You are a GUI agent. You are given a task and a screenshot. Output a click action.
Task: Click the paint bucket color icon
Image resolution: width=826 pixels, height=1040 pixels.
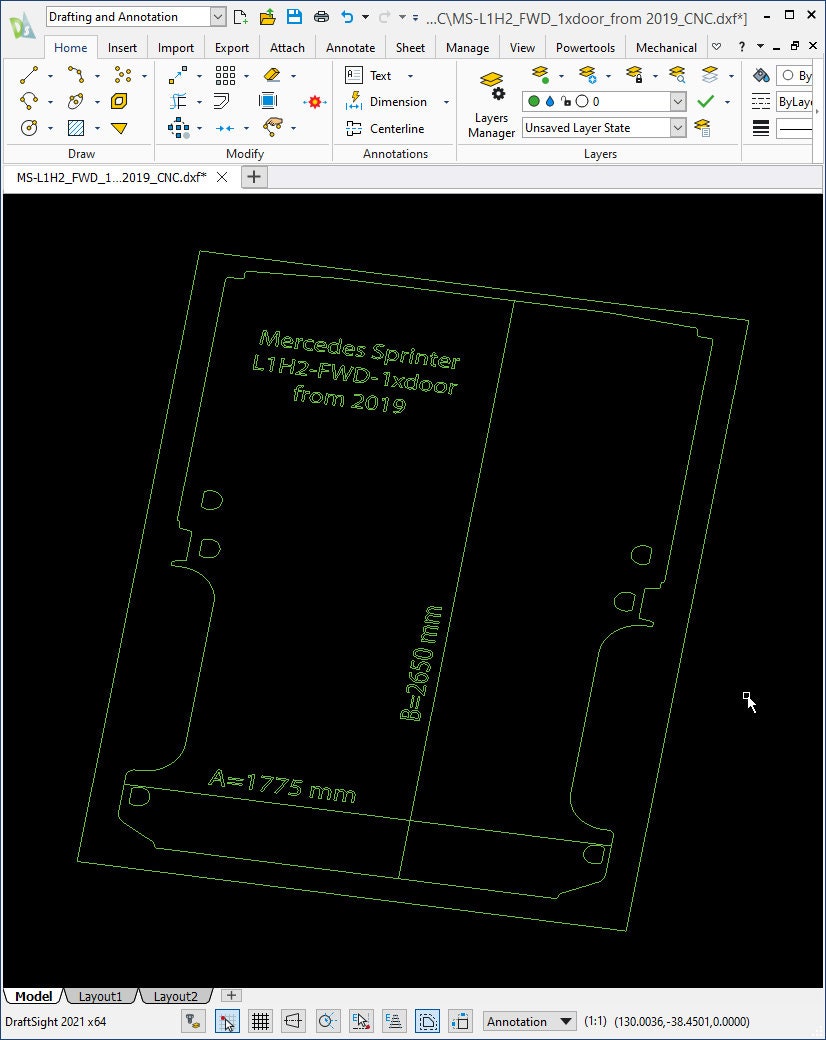[x=761, y=75]
